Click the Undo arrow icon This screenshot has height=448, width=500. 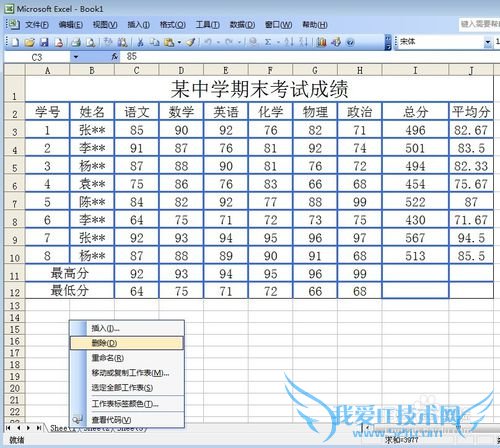click(x=208, y=42)
